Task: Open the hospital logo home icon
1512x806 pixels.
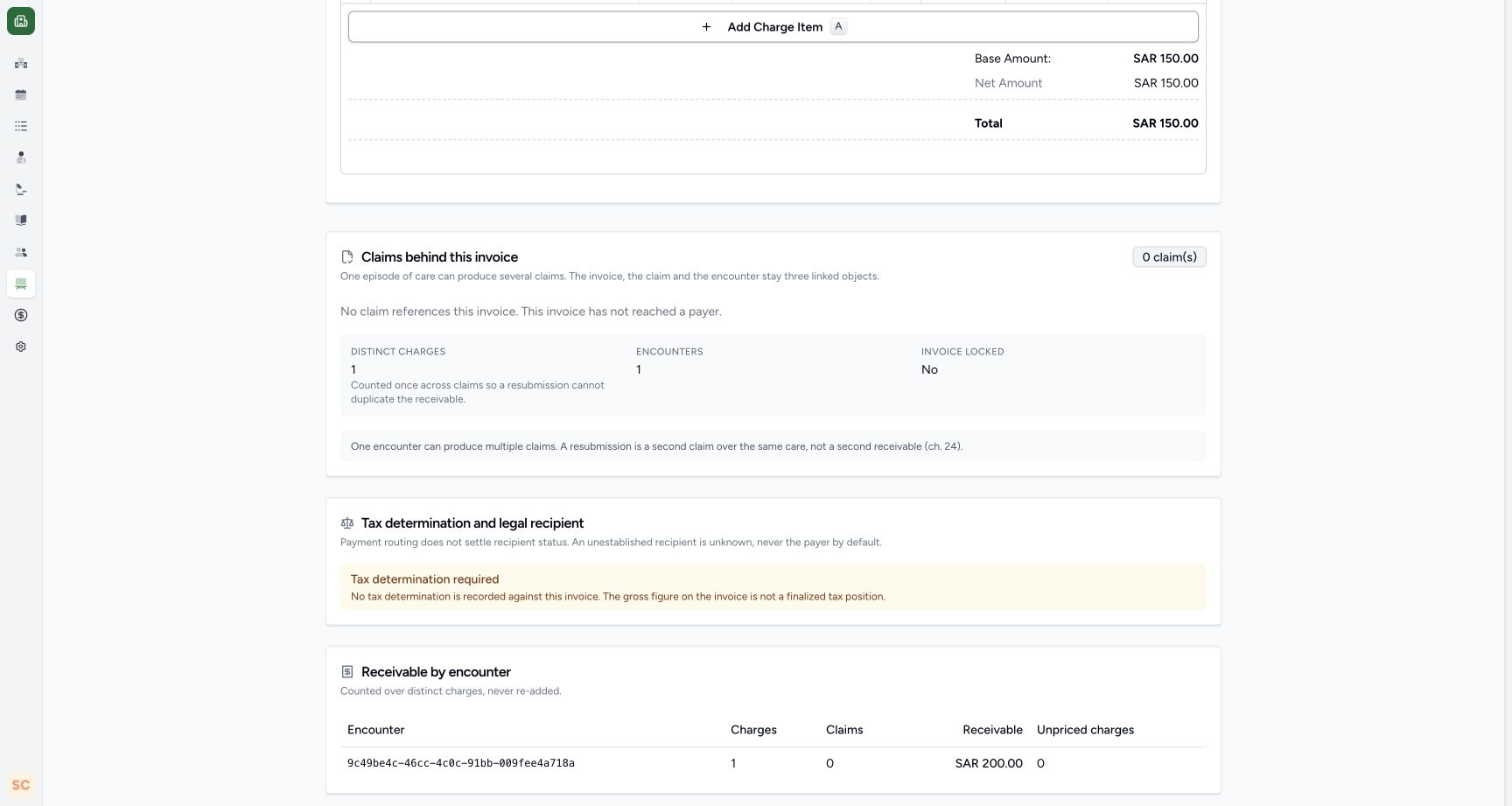Action: pyautogui.click(x=21, y=21)
